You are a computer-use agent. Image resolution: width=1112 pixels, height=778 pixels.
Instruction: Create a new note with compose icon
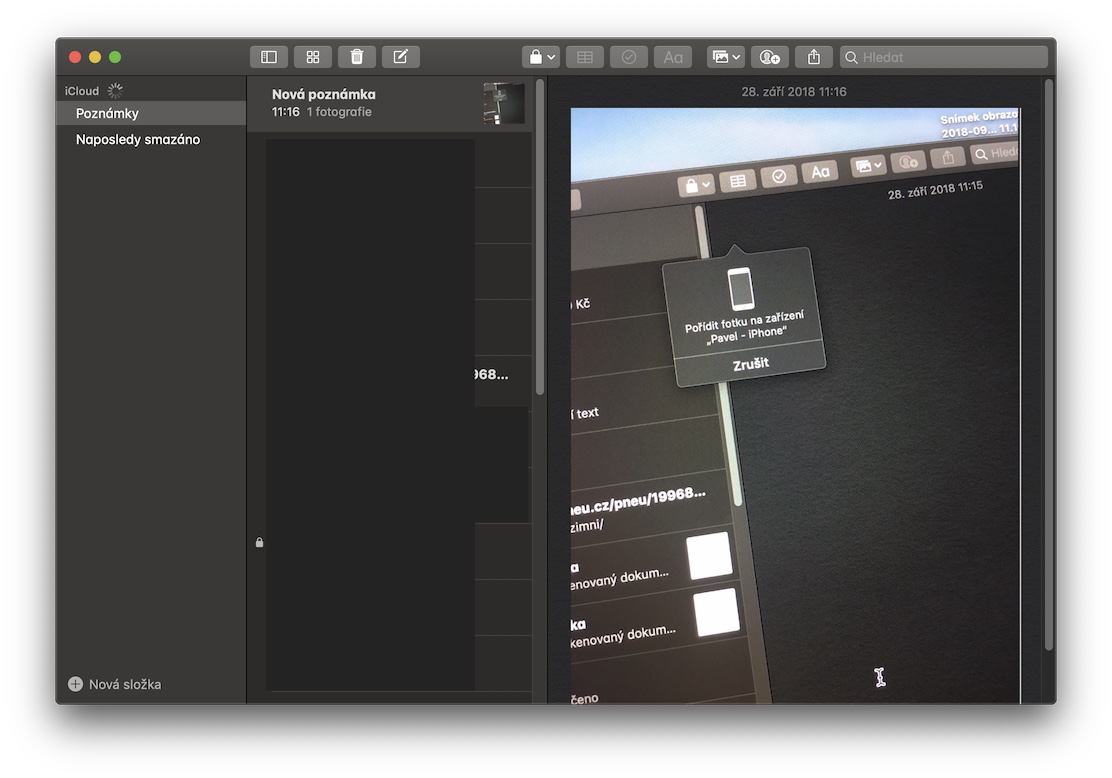tap(401, 57)
